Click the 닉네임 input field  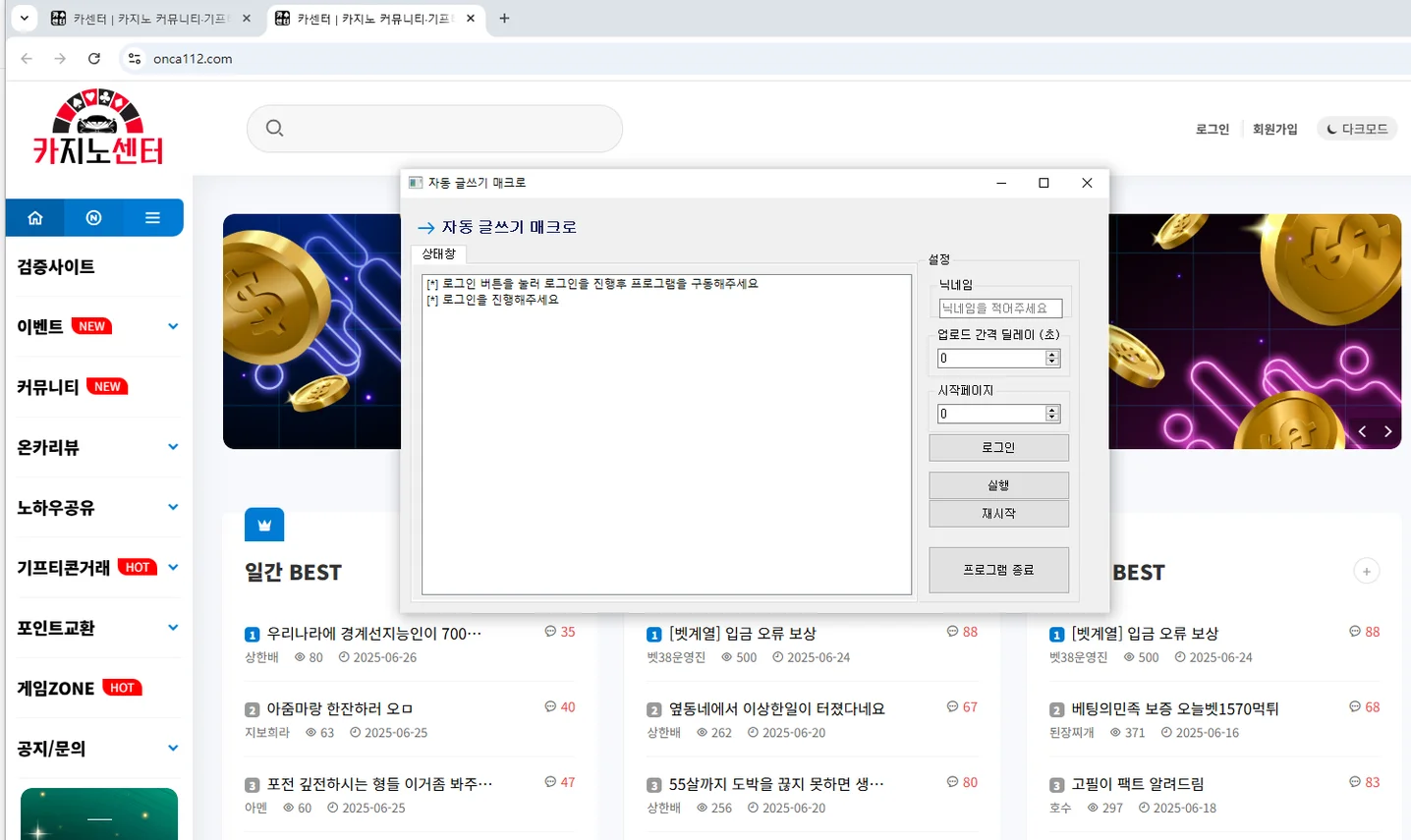tap(1000, 308)
